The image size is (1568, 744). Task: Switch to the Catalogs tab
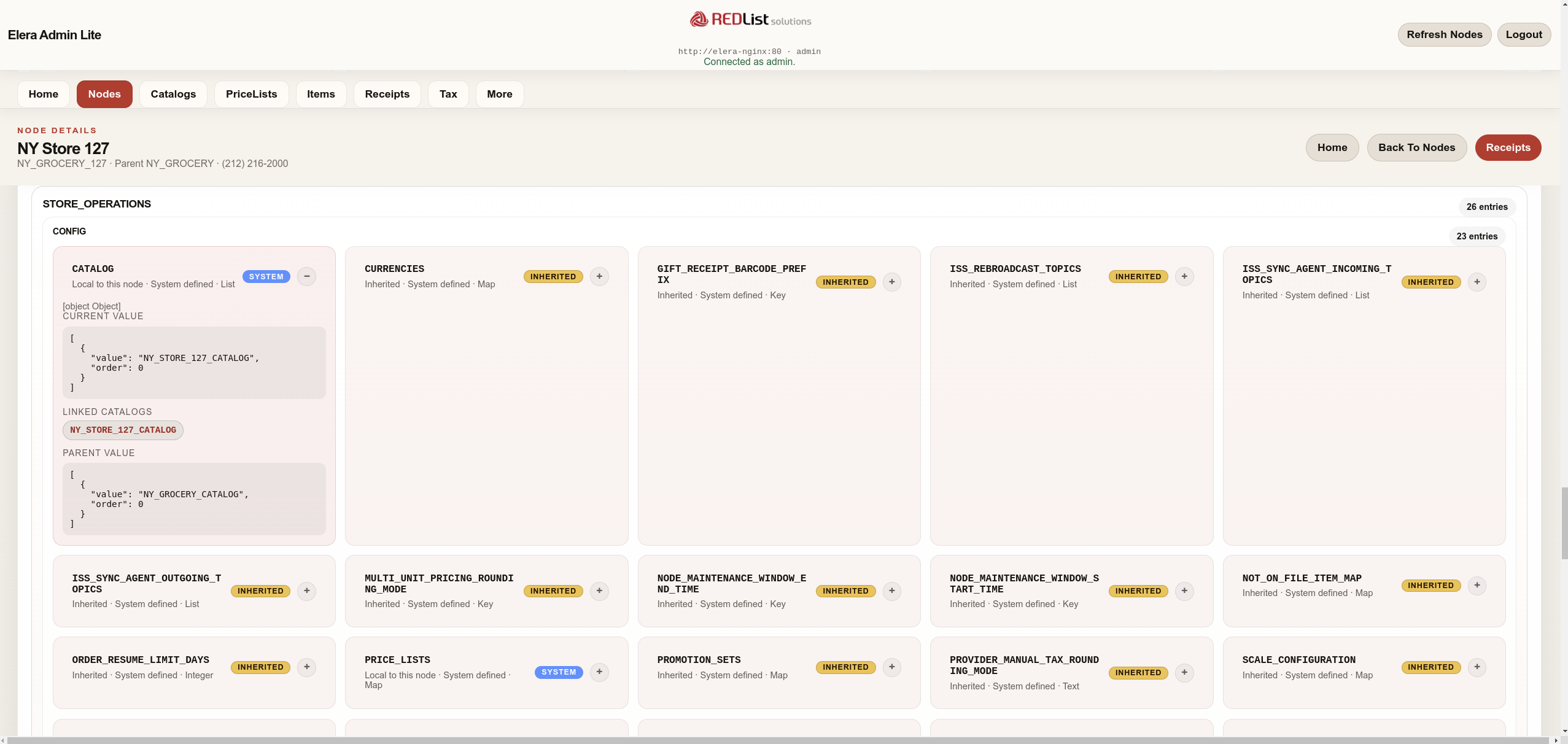173,94
